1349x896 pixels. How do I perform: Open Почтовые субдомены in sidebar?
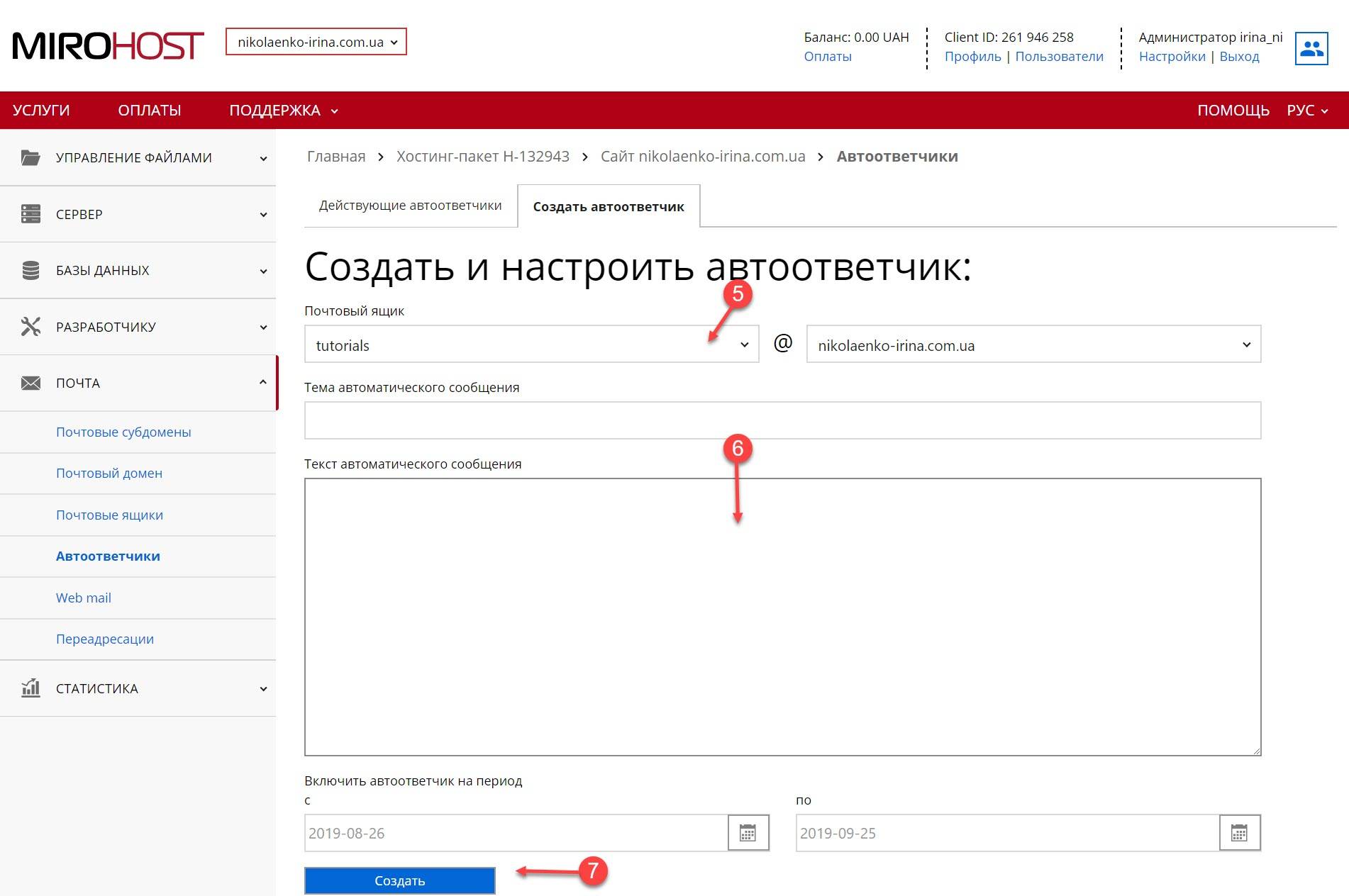click(x=123, y=432)
